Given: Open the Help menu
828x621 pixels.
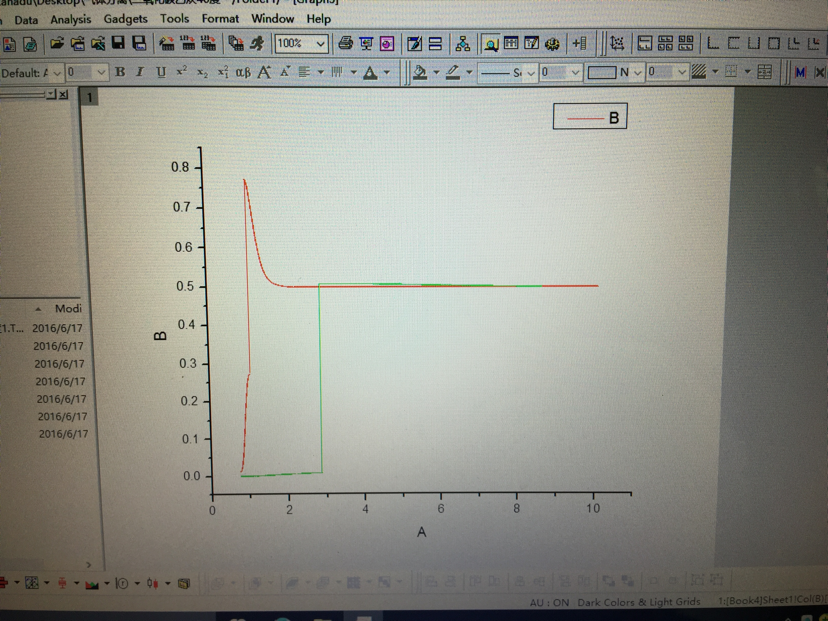Looking at the screenshot, I should [x=318, y=18].
